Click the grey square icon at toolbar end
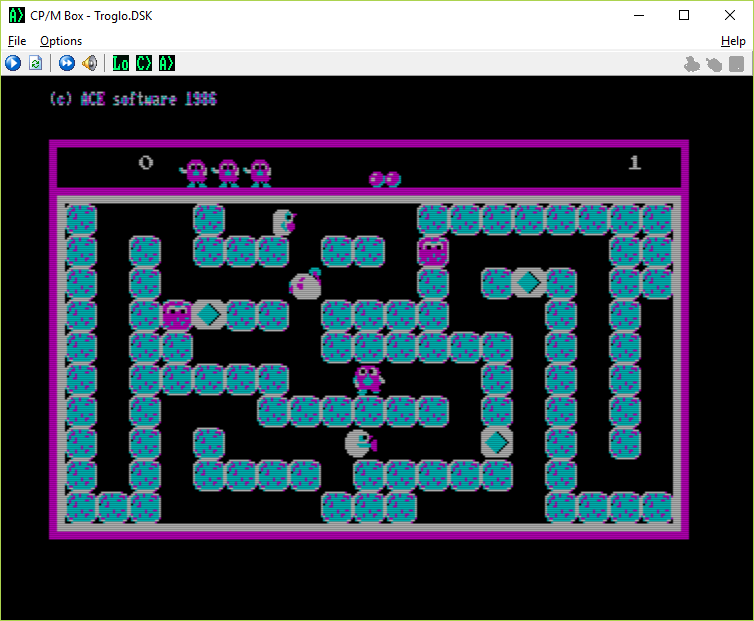754x621 pixels. coord(736,63)
